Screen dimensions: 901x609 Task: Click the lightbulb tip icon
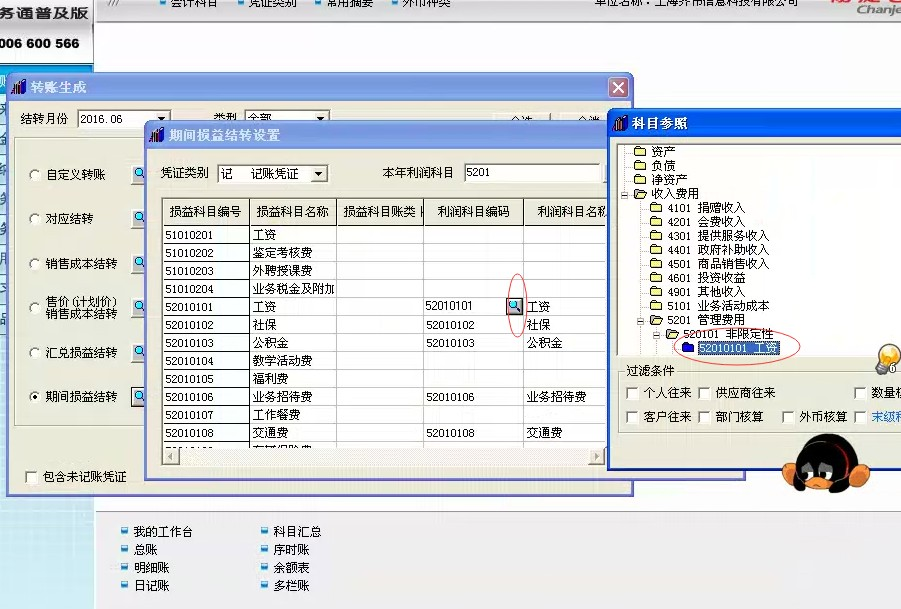click(x=887, y=357)
